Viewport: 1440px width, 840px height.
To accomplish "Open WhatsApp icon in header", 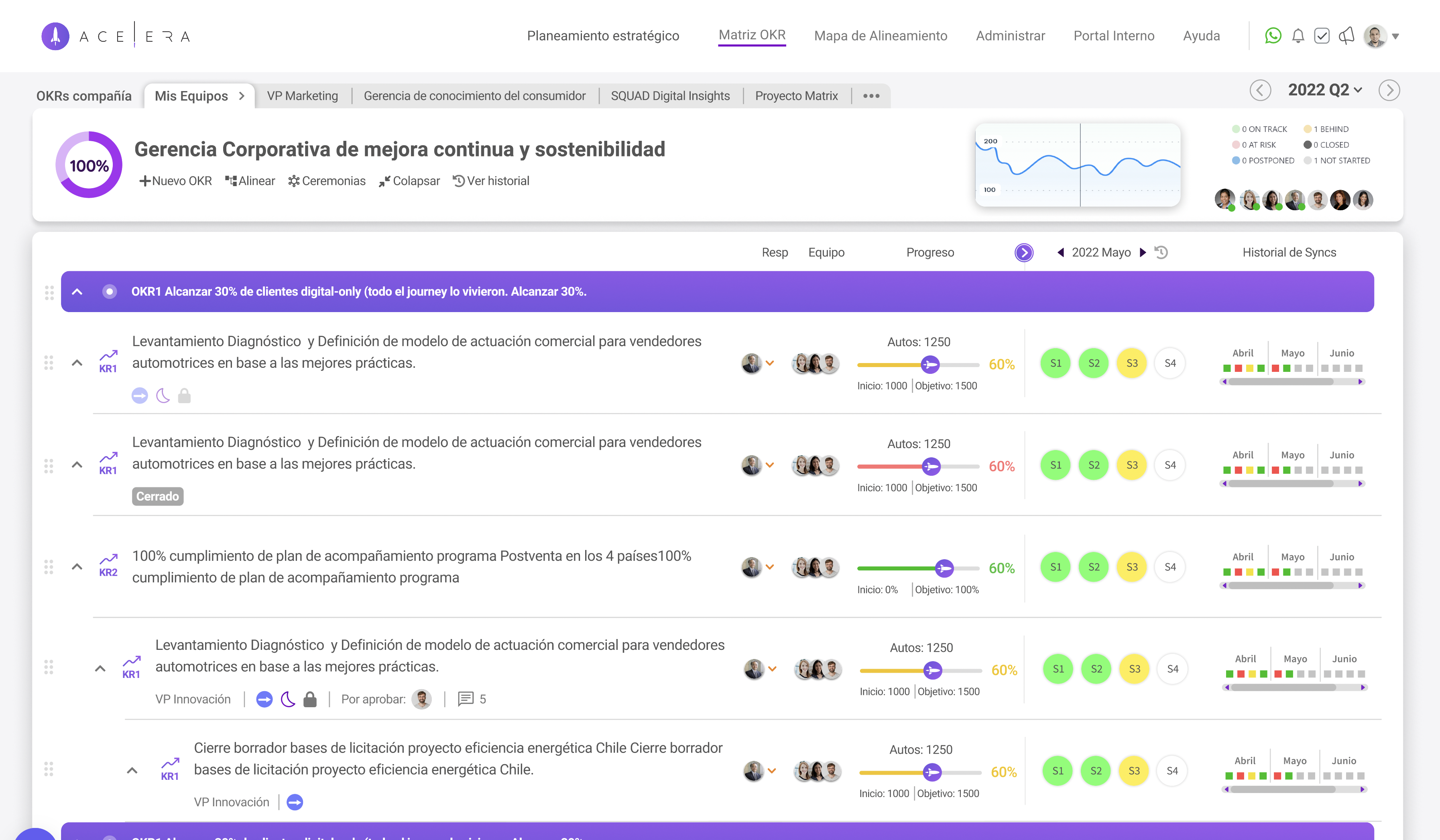I will pos(1273,36).
